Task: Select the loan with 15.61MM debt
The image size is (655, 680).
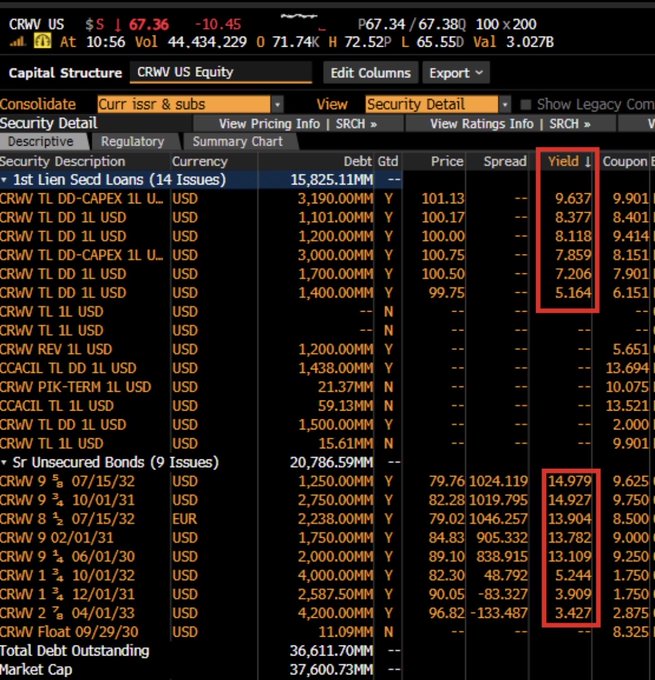Action: pyautogui.click(x=328, y=444)
